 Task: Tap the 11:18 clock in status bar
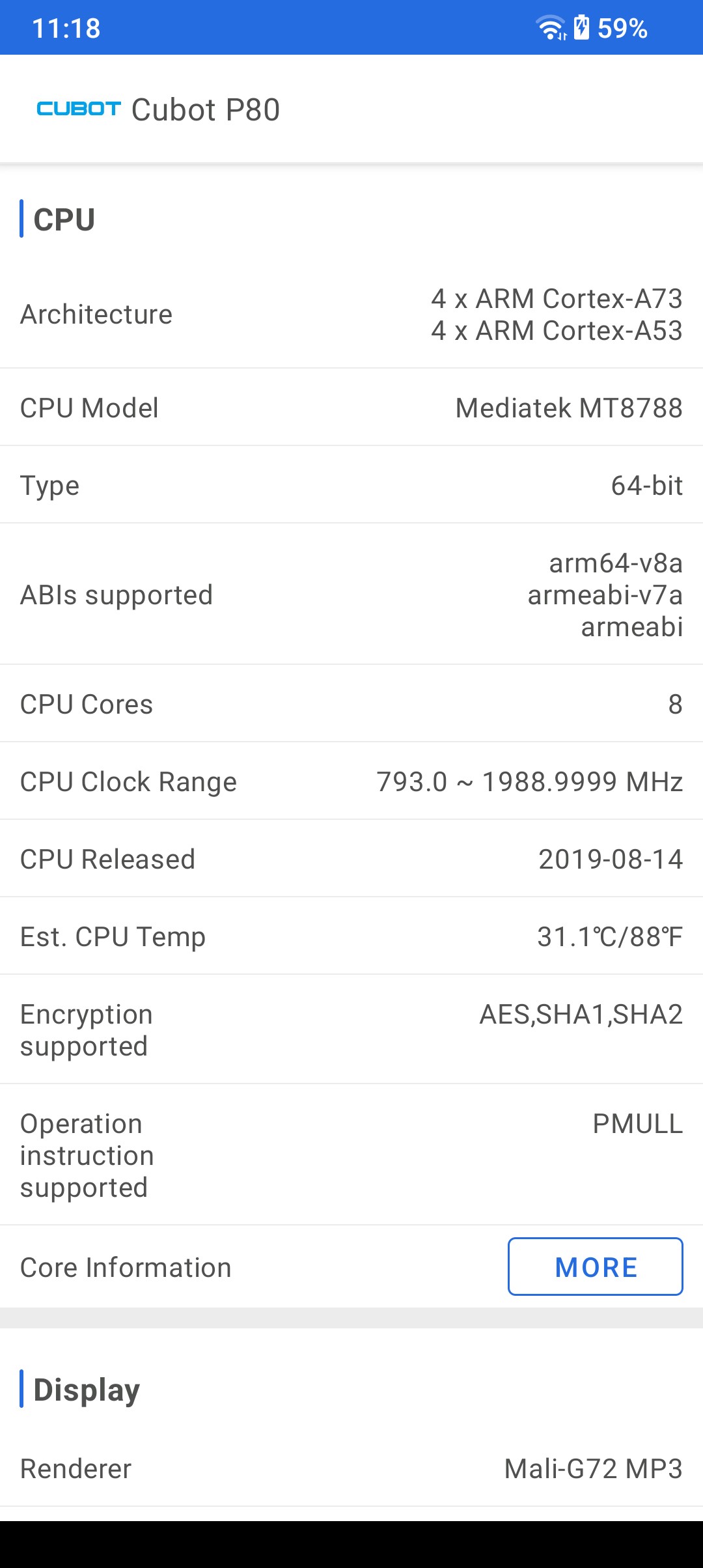[x=66, y=28]
